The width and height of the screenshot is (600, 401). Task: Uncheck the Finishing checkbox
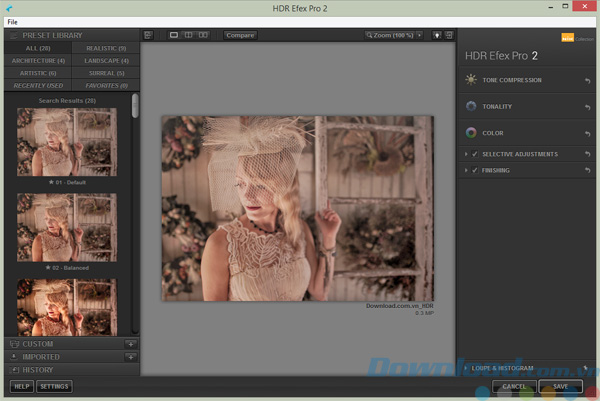[475, 171]
